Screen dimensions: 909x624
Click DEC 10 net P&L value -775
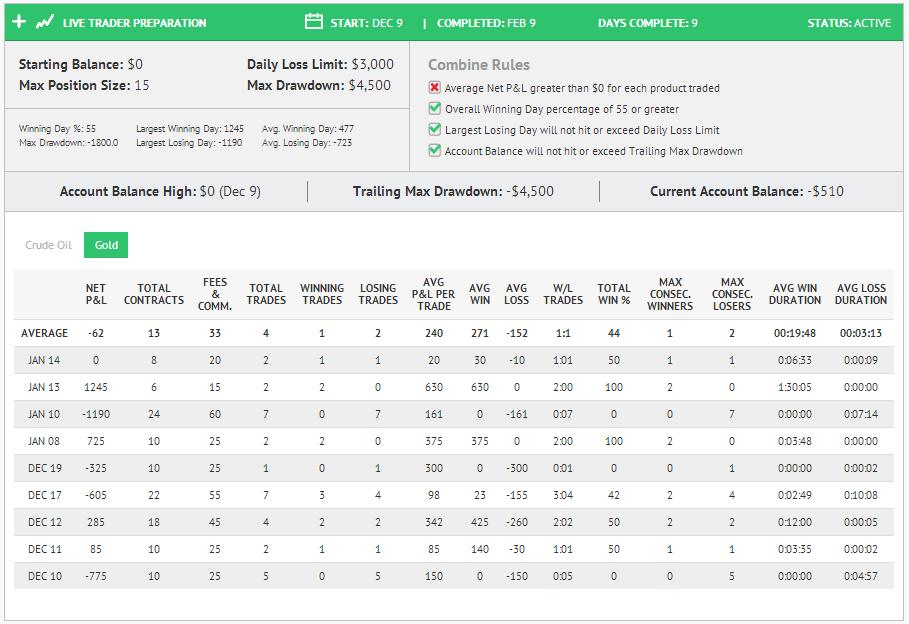96,576
